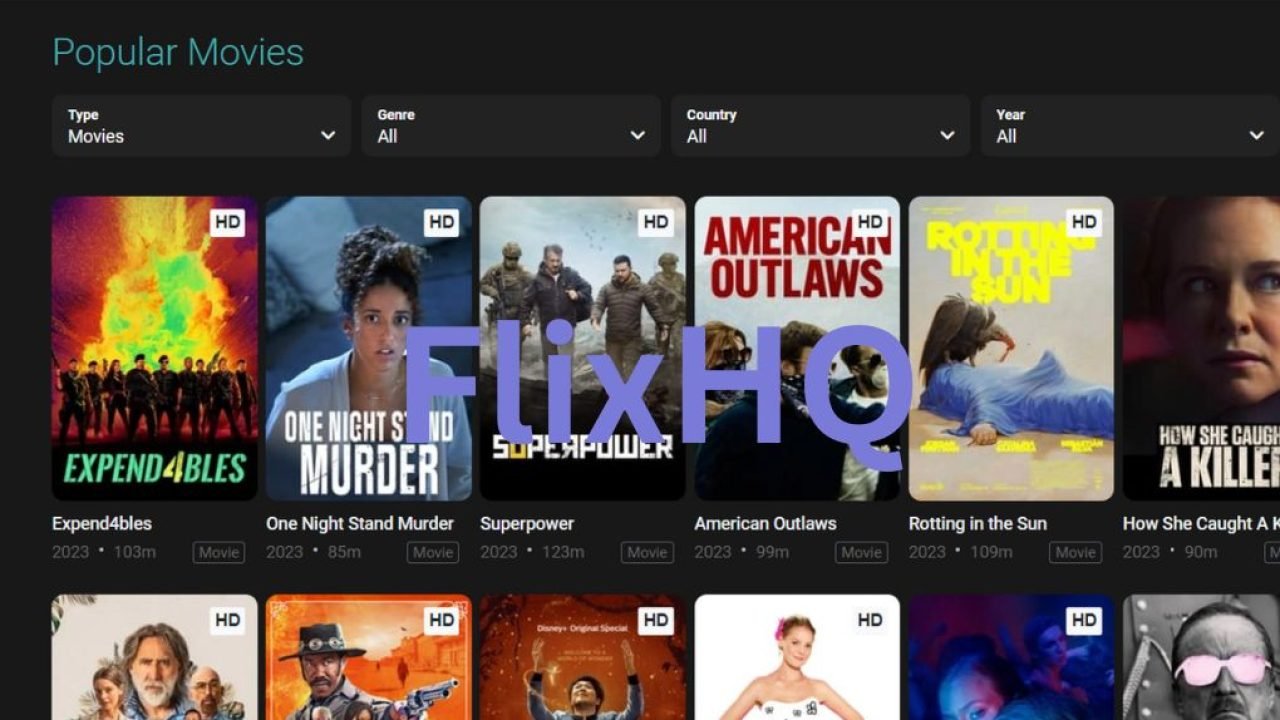Click the Superpower movie poster
Screen dimensions: 1280x720
(x=583, y=348)
